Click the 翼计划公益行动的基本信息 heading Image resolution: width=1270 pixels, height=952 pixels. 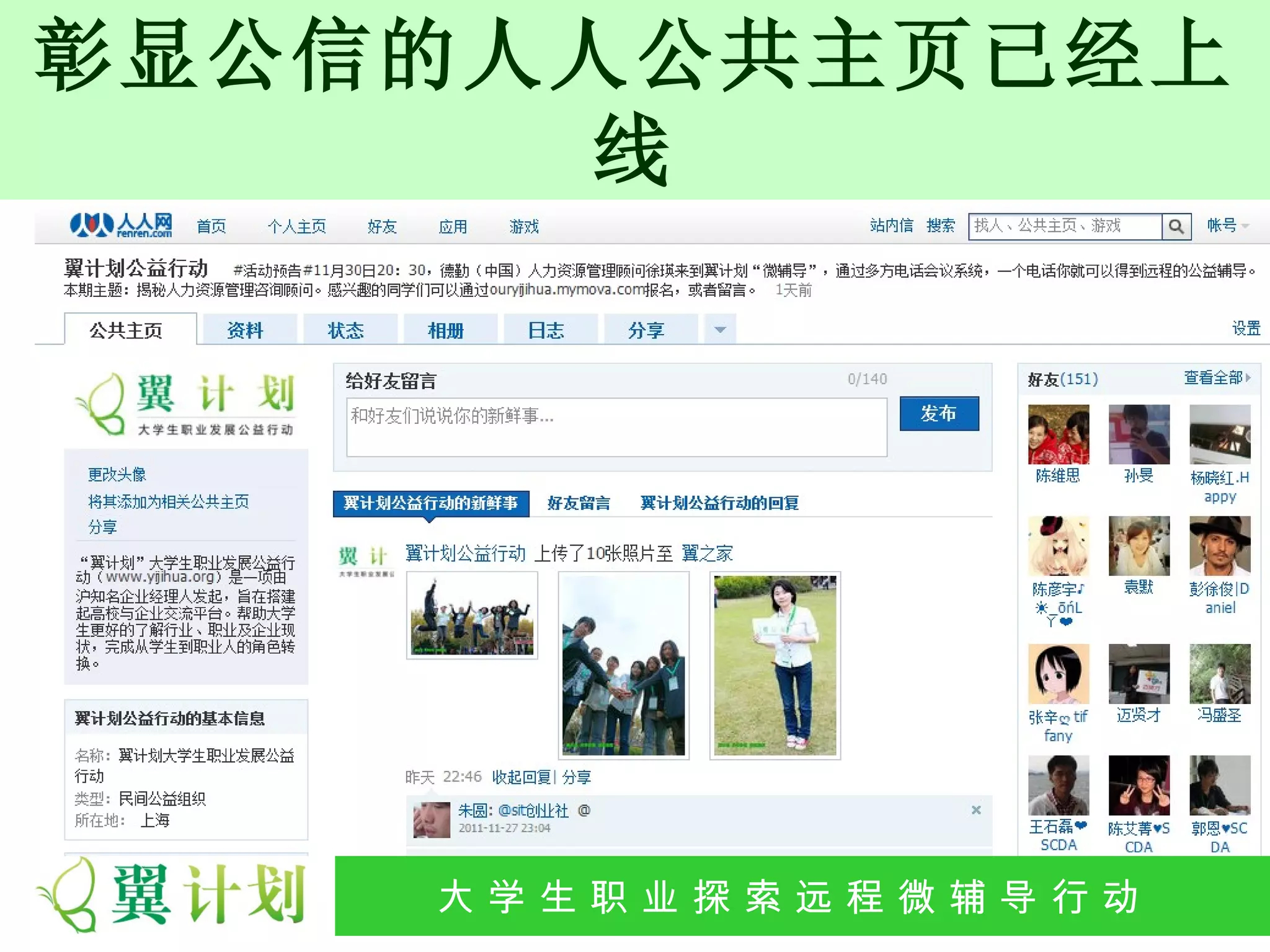[x=170, y=718]
